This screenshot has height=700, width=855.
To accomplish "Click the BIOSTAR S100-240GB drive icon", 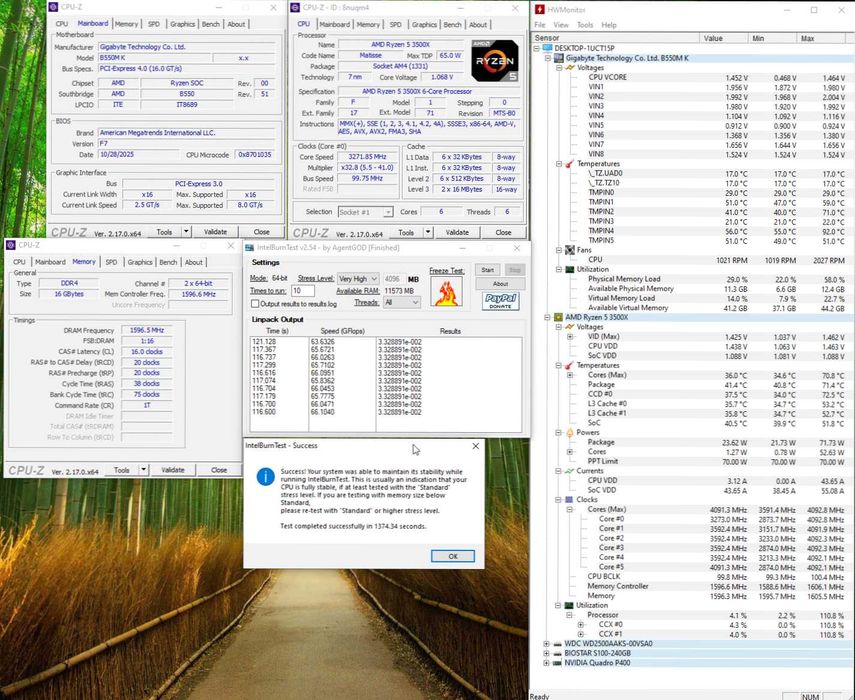I will coord(558,653).
